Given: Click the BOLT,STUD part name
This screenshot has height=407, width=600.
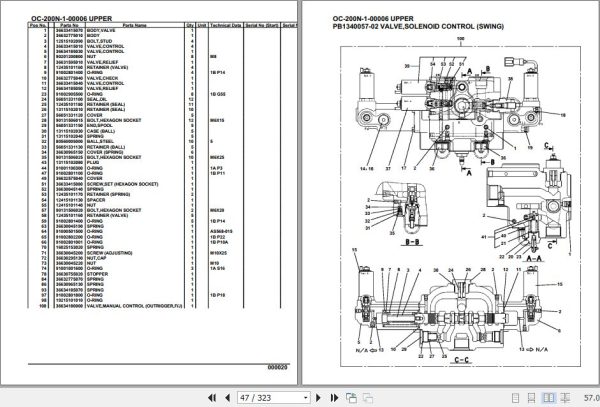Looking at the screenshot, I should pos(99,41).
